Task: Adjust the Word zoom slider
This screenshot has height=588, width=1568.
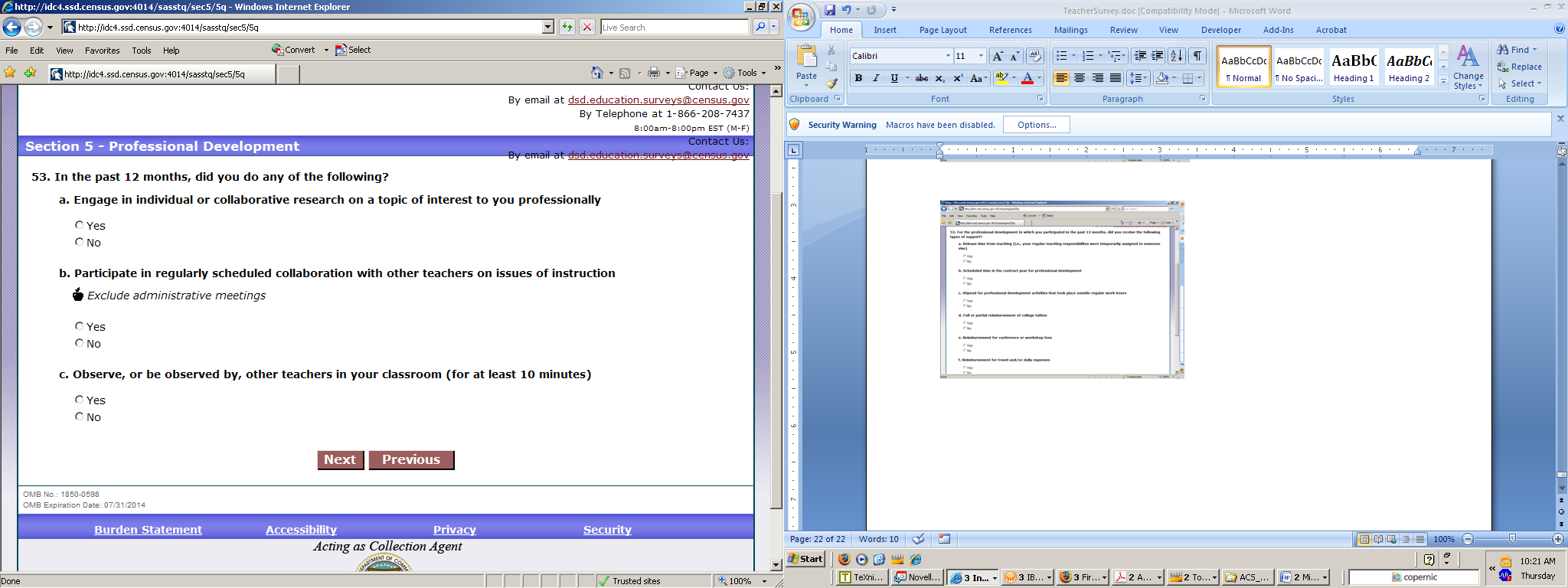Action: coord(1512,539)
